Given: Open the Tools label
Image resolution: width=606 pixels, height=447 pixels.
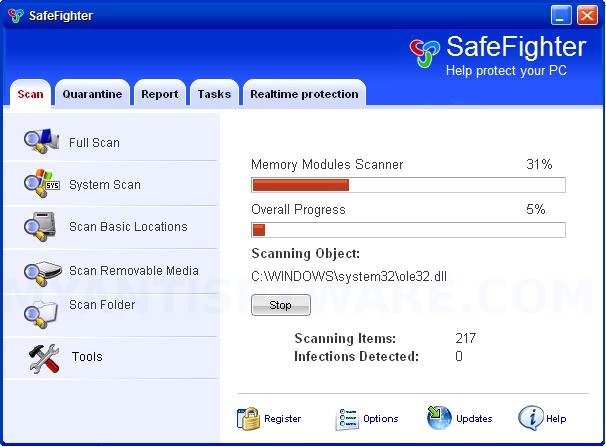Looking at the screenshot, I should click(x=87, y=356).
